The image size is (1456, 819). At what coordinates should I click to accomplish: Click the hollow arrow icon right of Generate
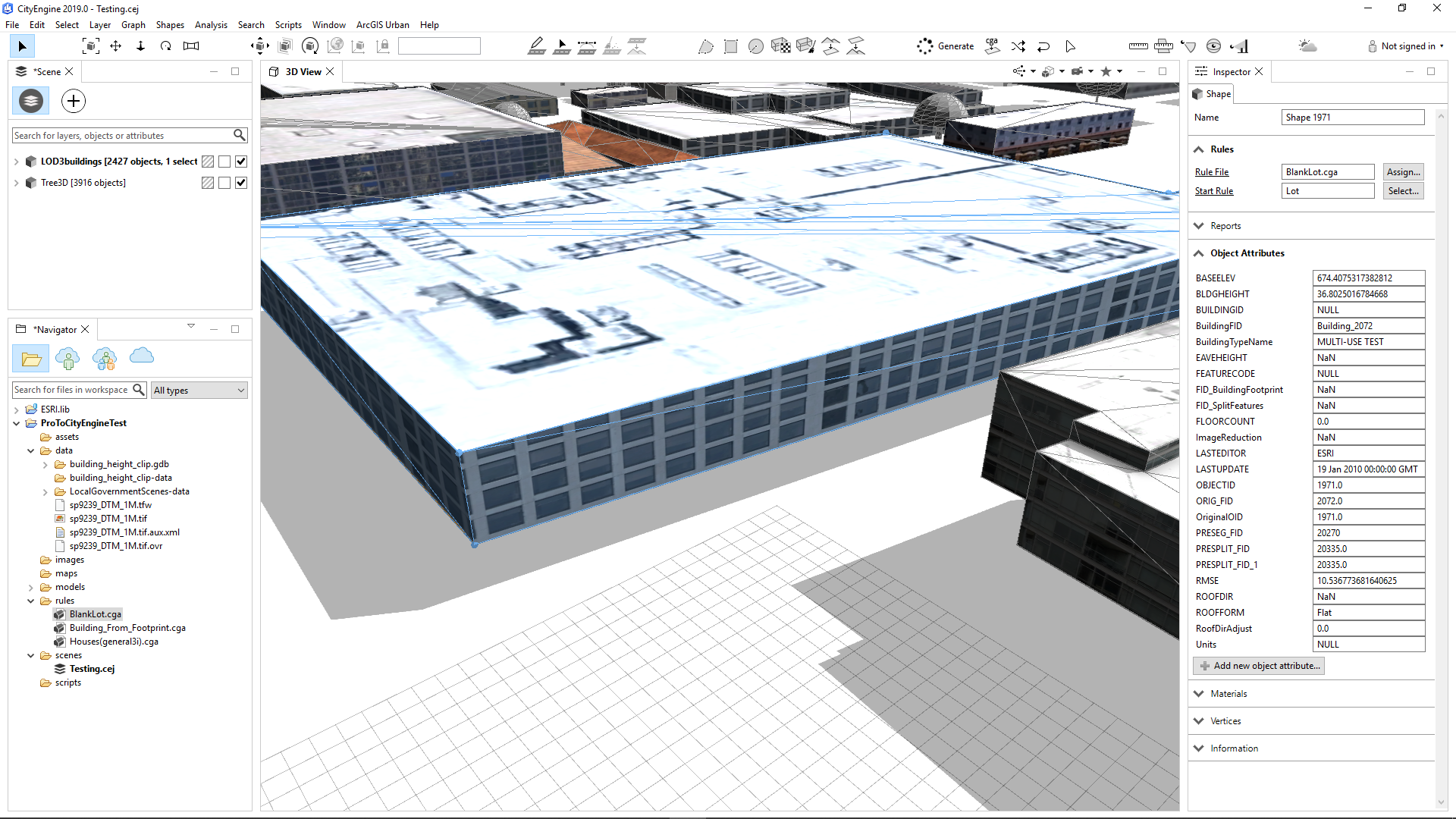click(x=1070, y=46)
